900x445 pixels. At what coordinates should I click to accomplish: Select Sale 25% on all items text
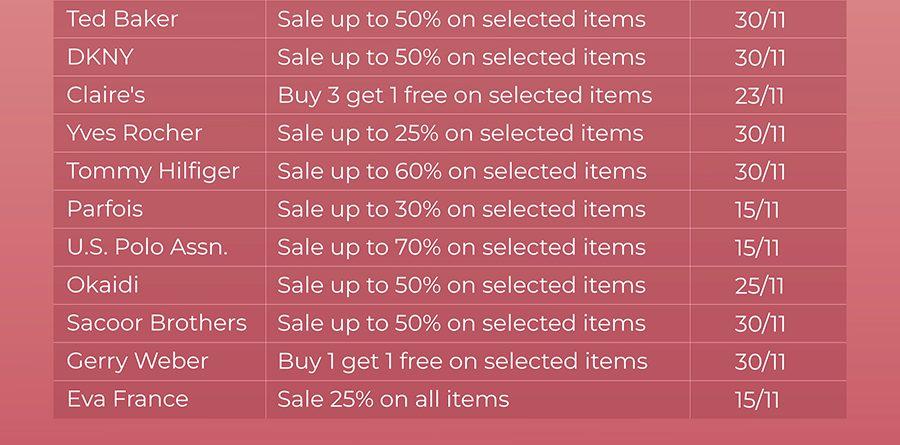[393, 399]
